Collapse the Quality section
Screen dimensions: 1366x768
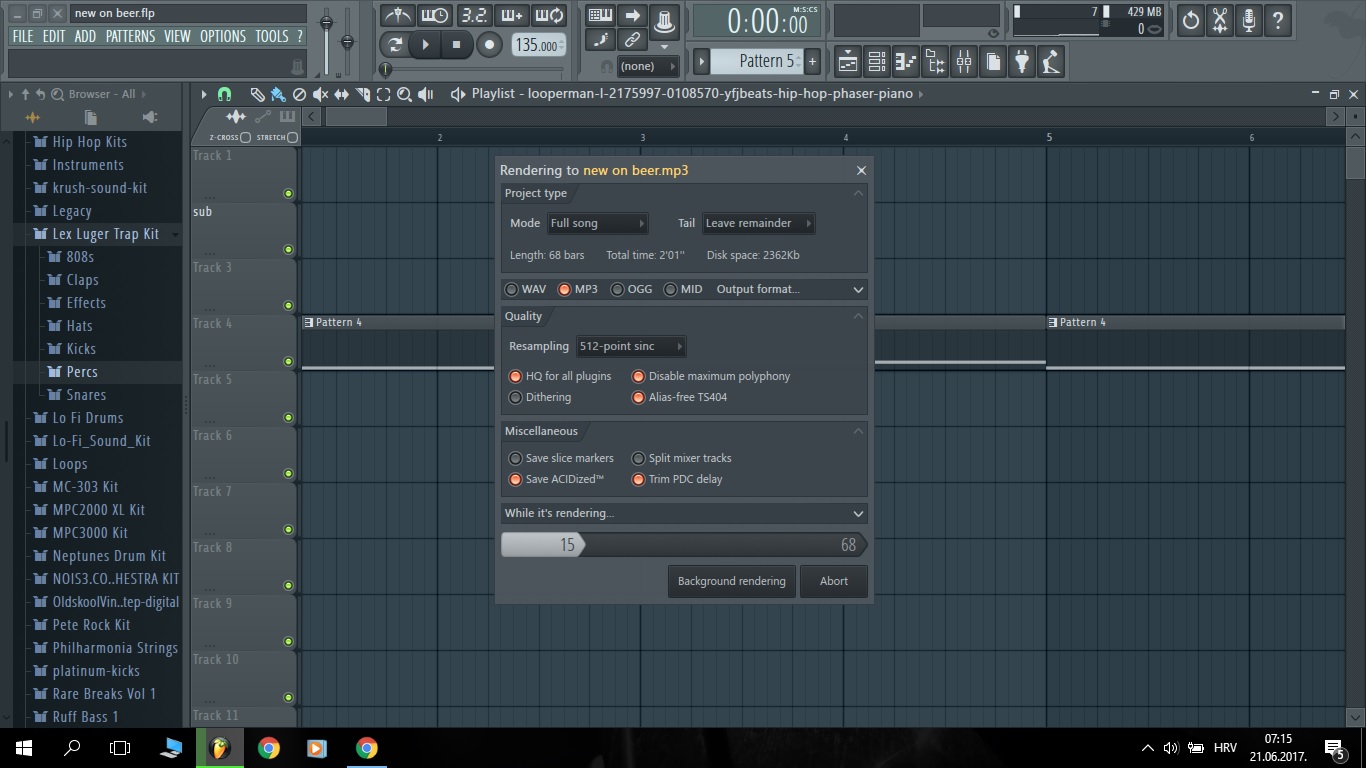point(858,316)
